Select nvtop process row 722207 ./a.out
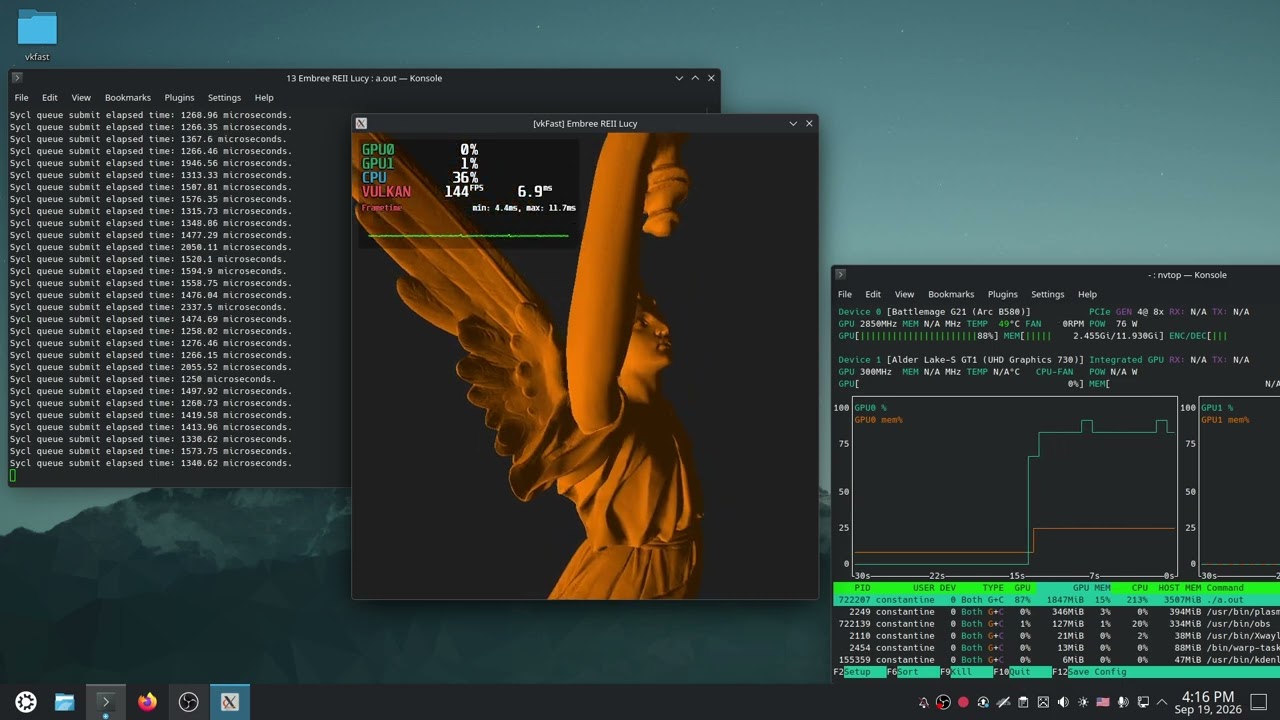This screenshot has height=720, width=1280. tap(1056, 600)
